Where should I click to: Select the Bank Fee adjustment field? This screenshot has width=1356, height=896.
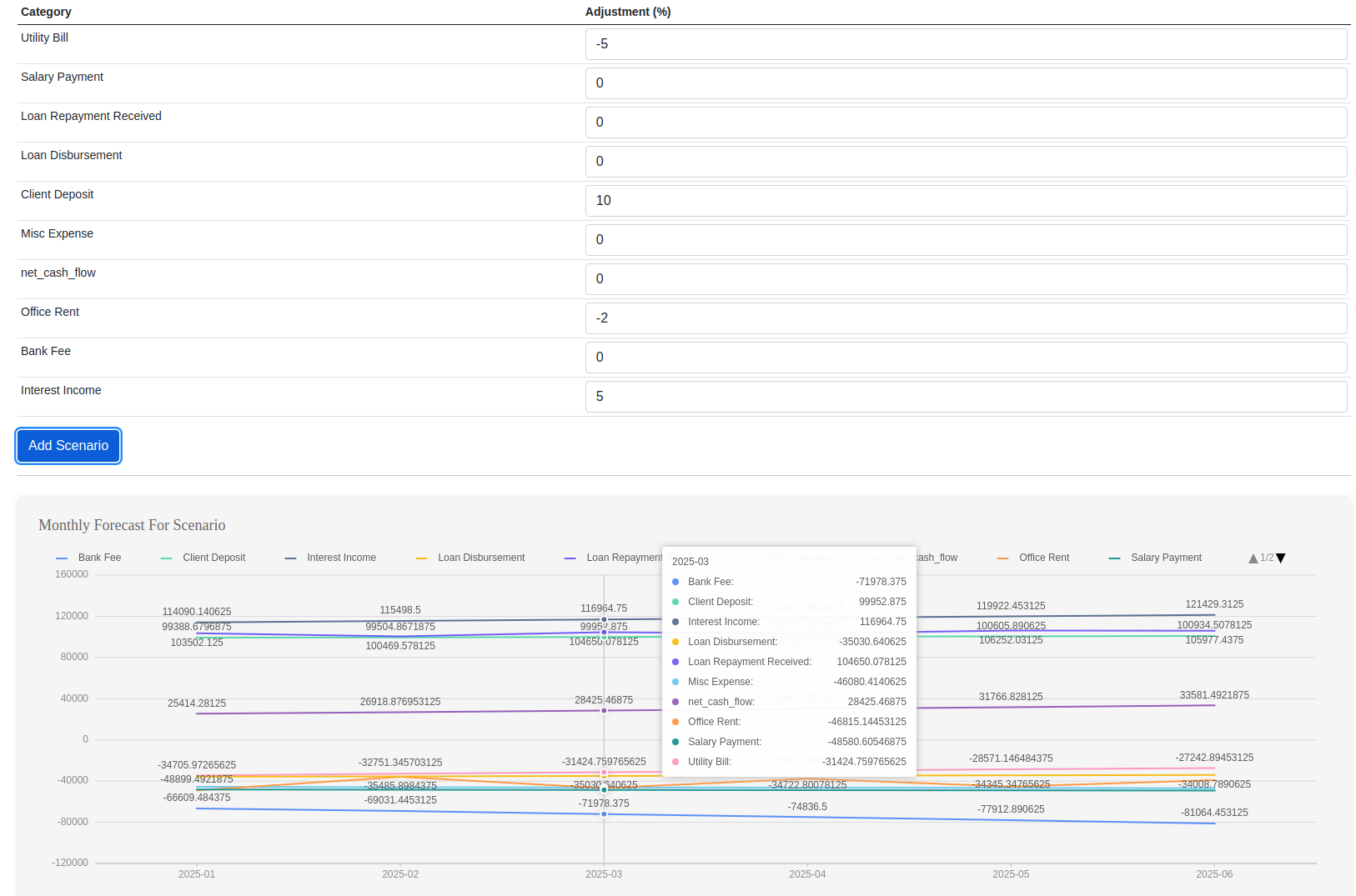[x=966, y=358]
